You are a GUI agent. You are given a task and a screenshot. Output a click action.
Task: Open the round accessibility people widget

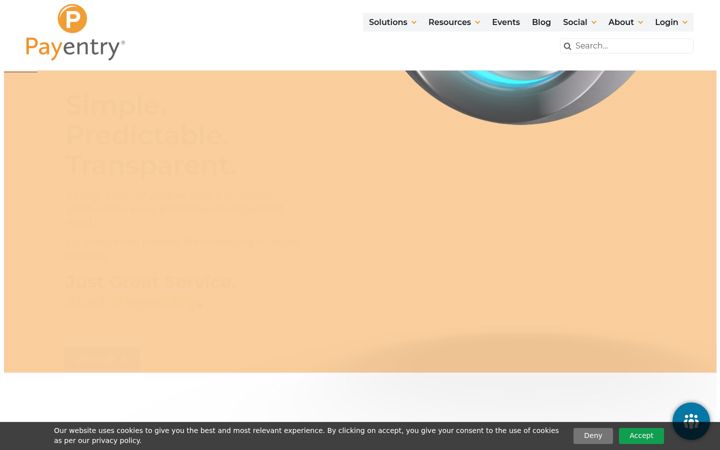coord(691,421)
